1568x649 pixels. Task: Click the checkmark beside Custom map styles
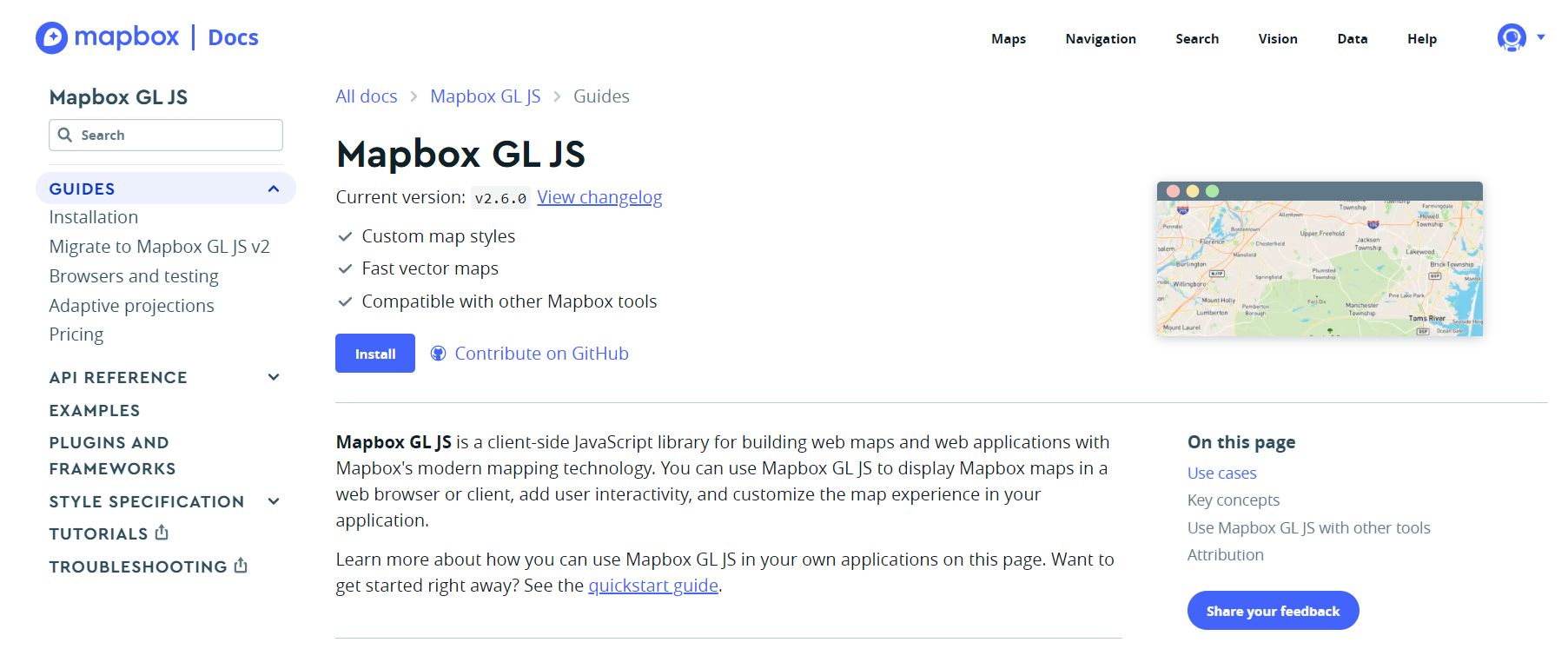[x=345, y=236]
